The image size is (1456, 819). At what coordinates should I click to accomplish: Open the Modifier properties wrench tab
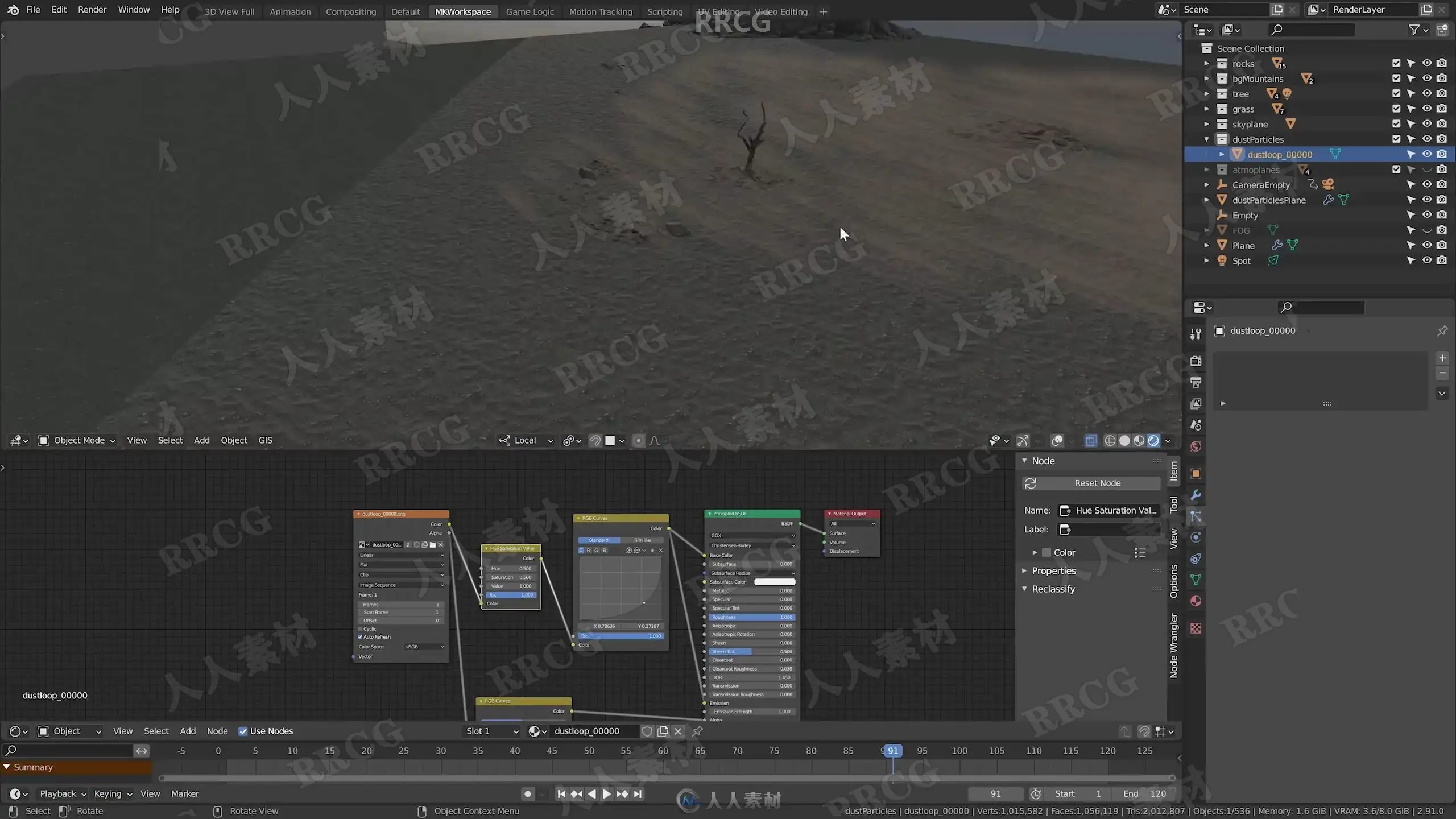1196,495
